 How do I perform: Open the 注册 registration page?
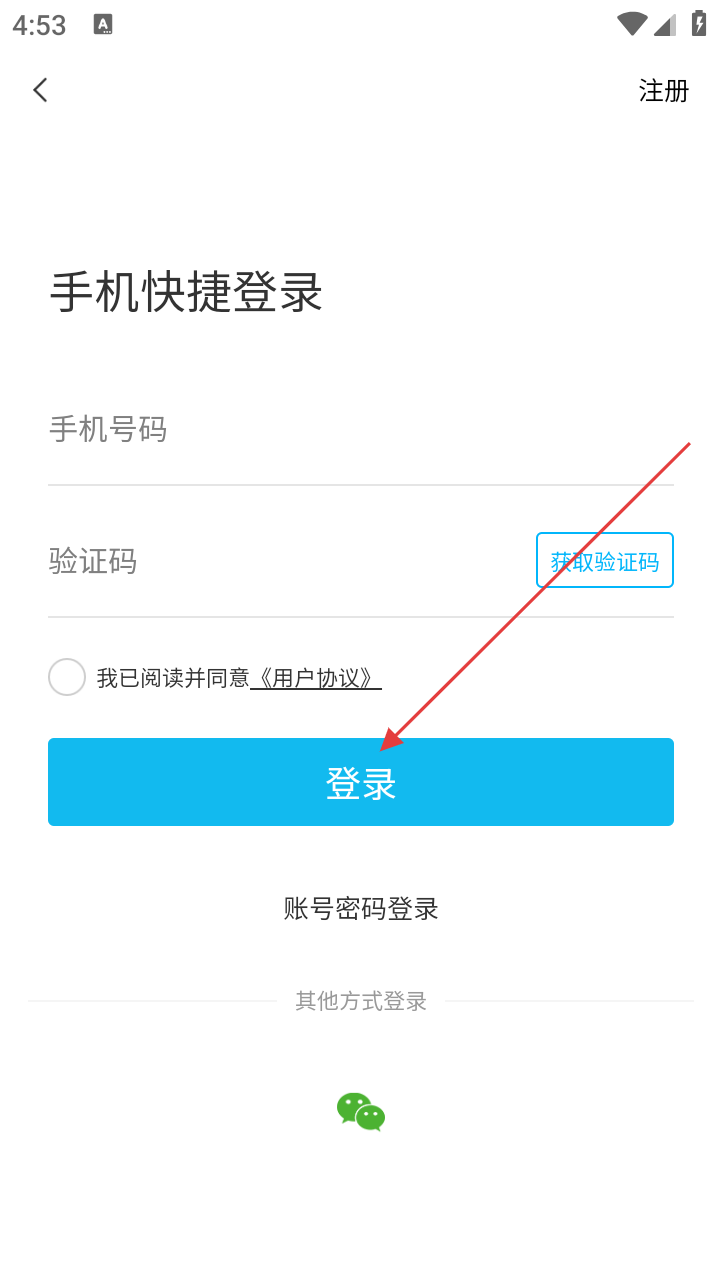pyautogui.click(x=664, y=90)
